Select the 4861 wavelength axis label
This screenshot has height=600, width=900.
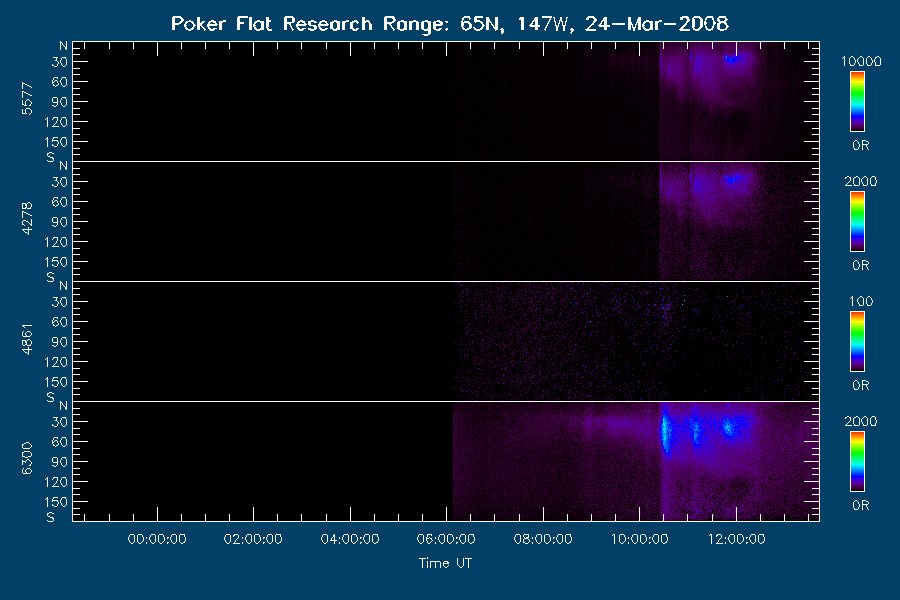[27, 339]
